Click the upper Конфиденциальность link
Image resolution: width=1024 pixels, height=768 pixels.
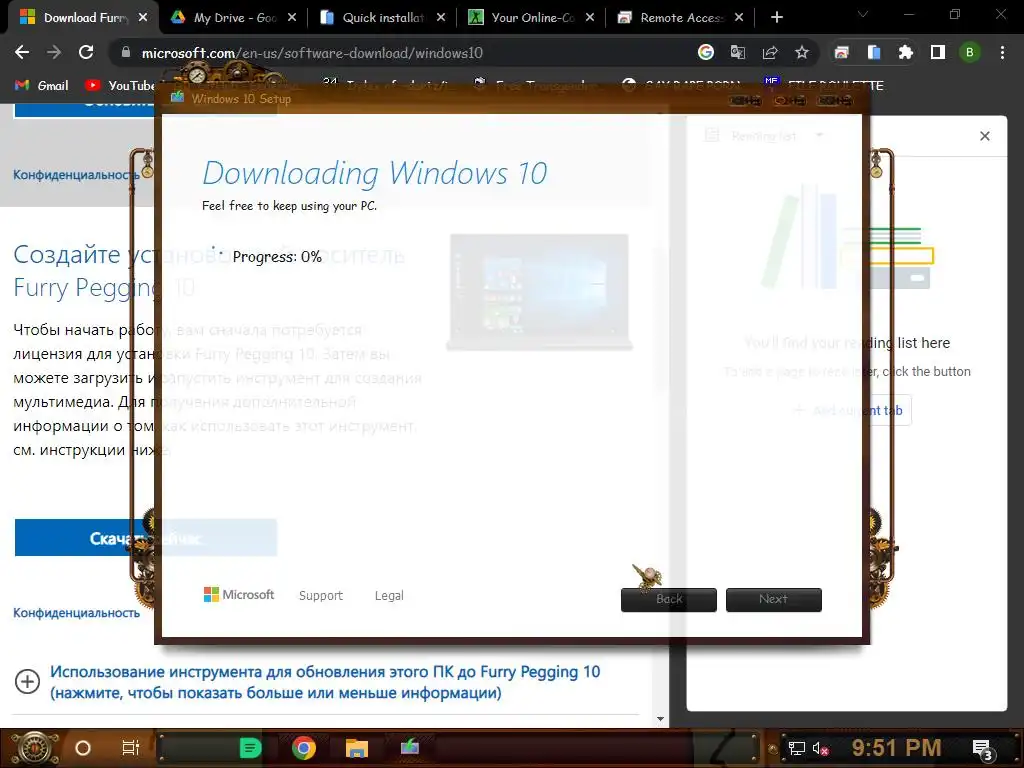(76, 175)
